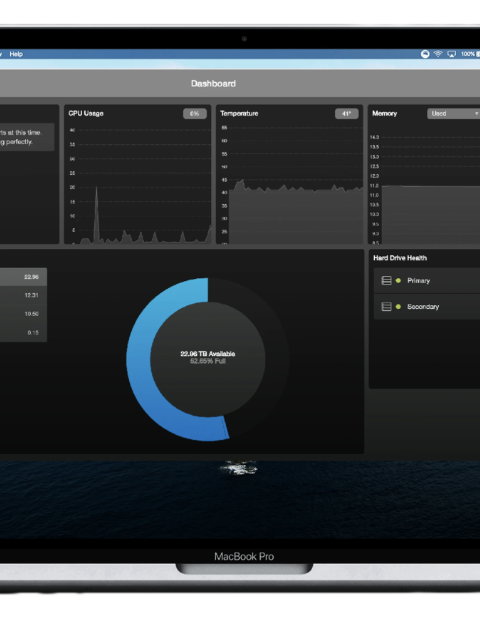Viewport: 480px width, 620px height.
Task: Open the Wi-Fi menu bar icon
Action: click(x=438, y=54)
